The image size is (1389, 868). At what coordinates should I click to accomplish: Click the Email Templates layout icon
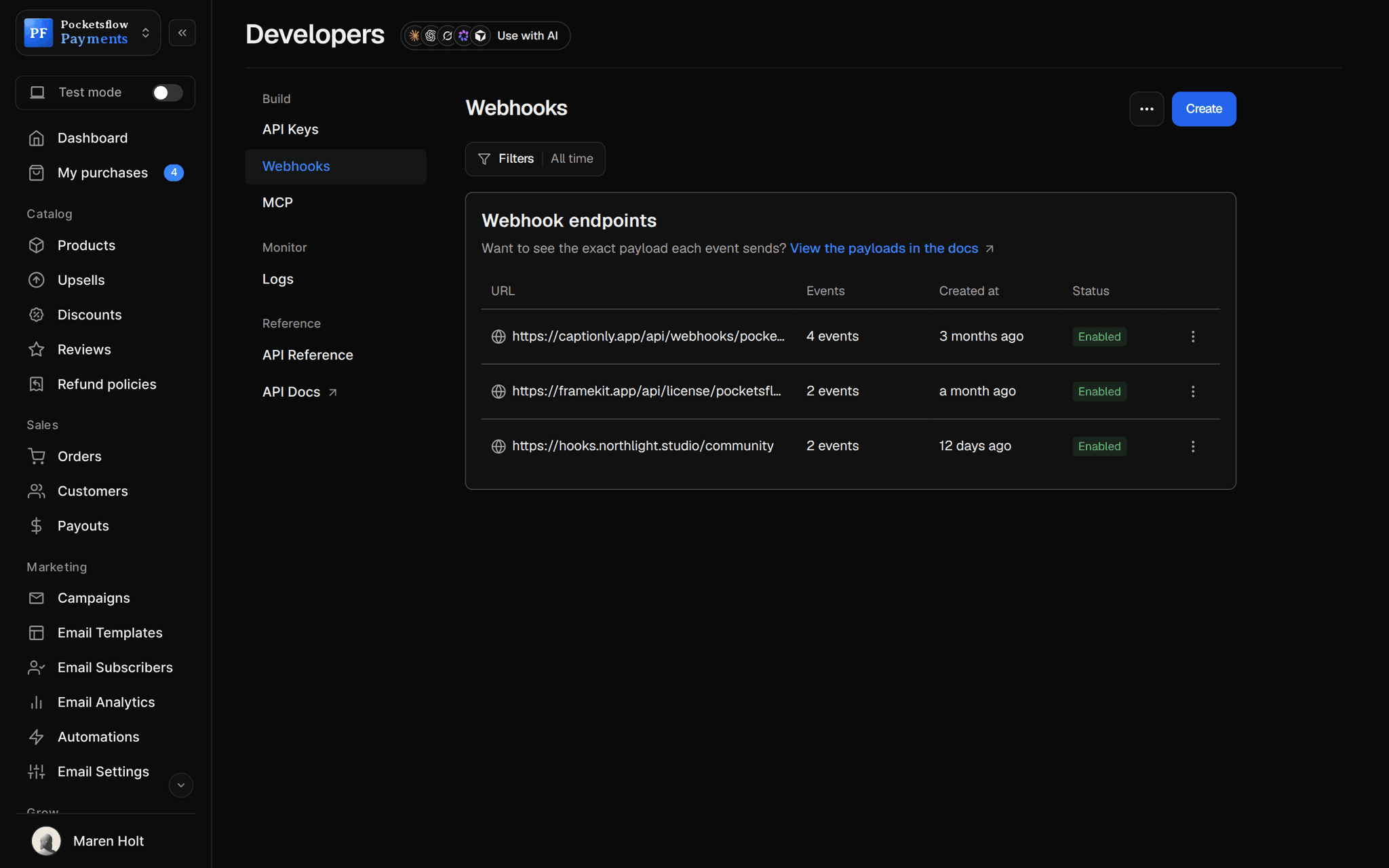(37, 633)
